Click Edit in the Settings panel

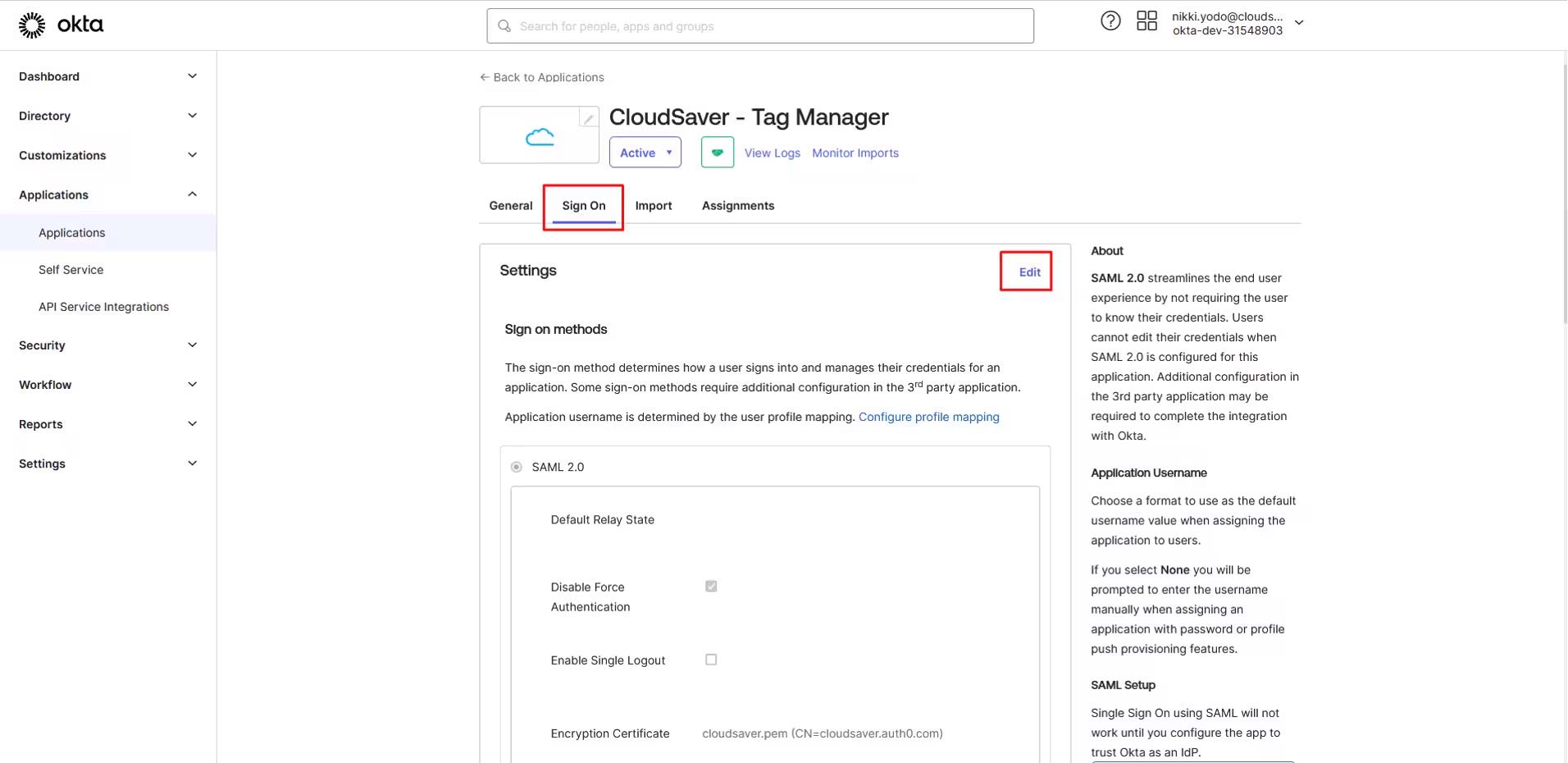point(1029,272)
